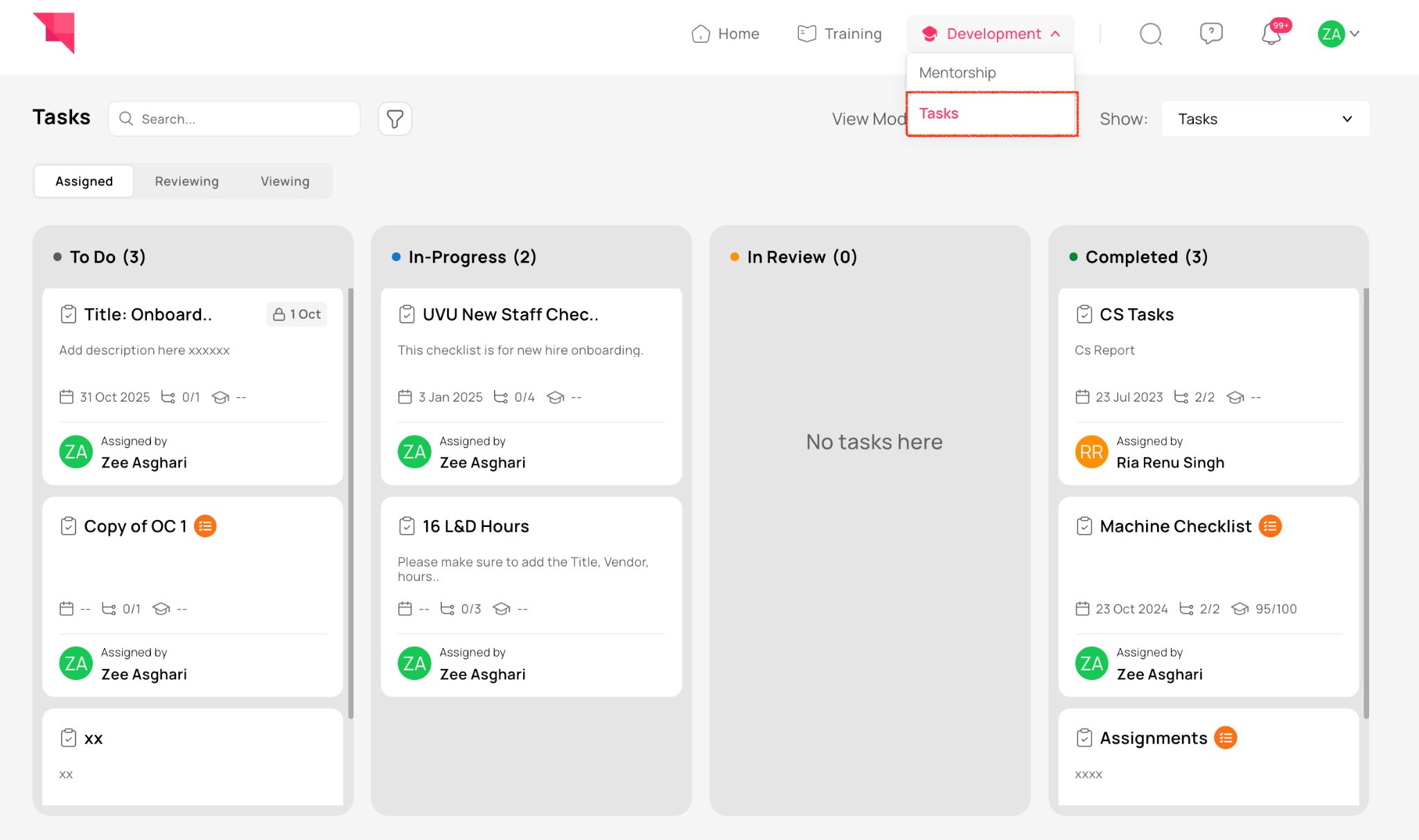Open the search magnifier in header
The height and width of the screenshot is (840, 1419).
pos(1150,34)
